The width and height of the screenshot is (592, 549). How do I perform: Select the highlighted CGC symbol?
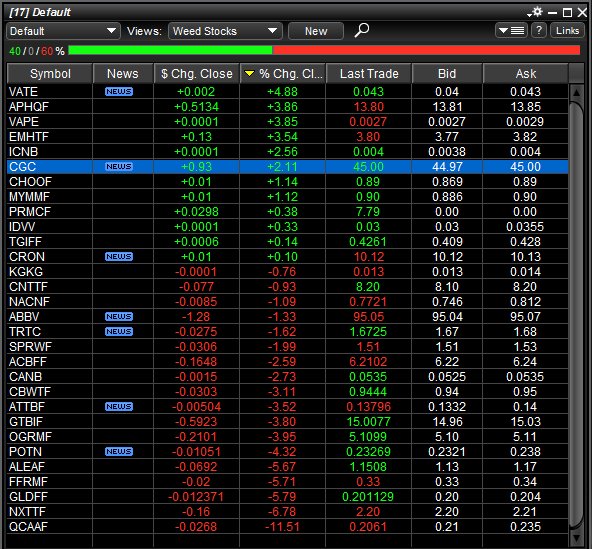[x=22, y=167]
